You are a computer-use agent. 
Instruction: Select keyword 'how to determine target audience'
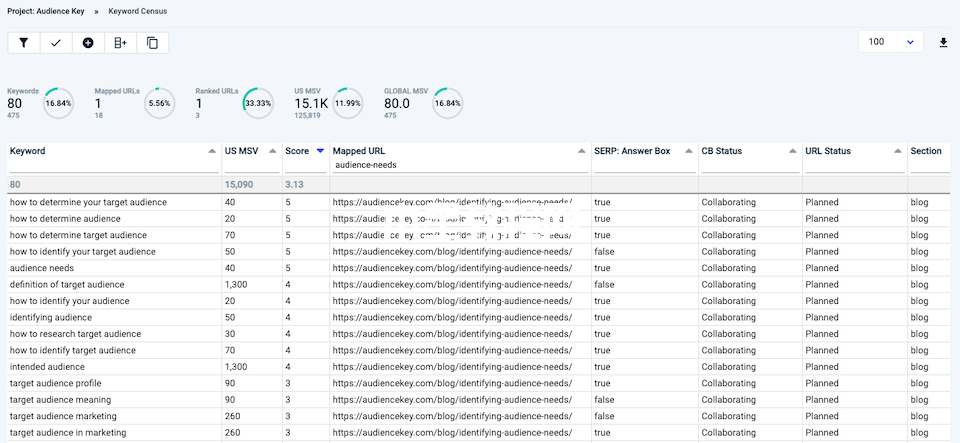[78, 235]
